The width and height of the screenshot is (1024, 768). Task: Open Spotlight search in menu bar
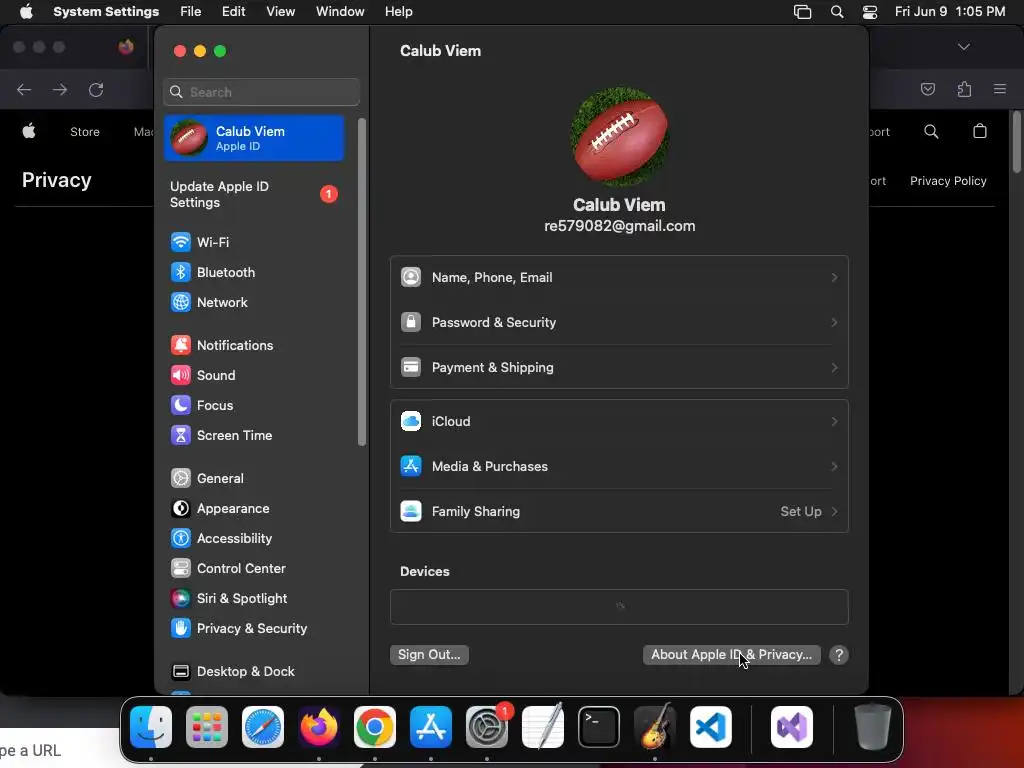(837, 12)
